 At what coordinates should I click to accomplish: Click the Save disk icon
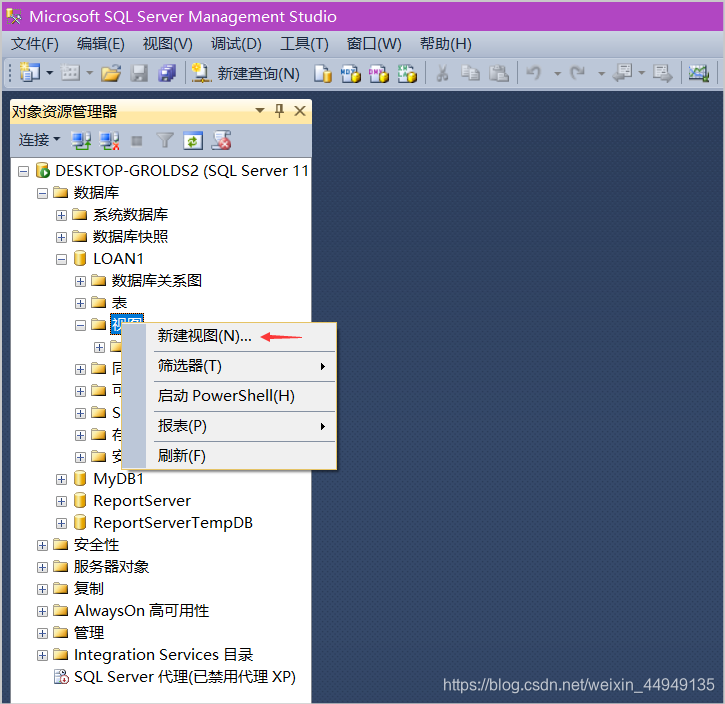(139, 73)
